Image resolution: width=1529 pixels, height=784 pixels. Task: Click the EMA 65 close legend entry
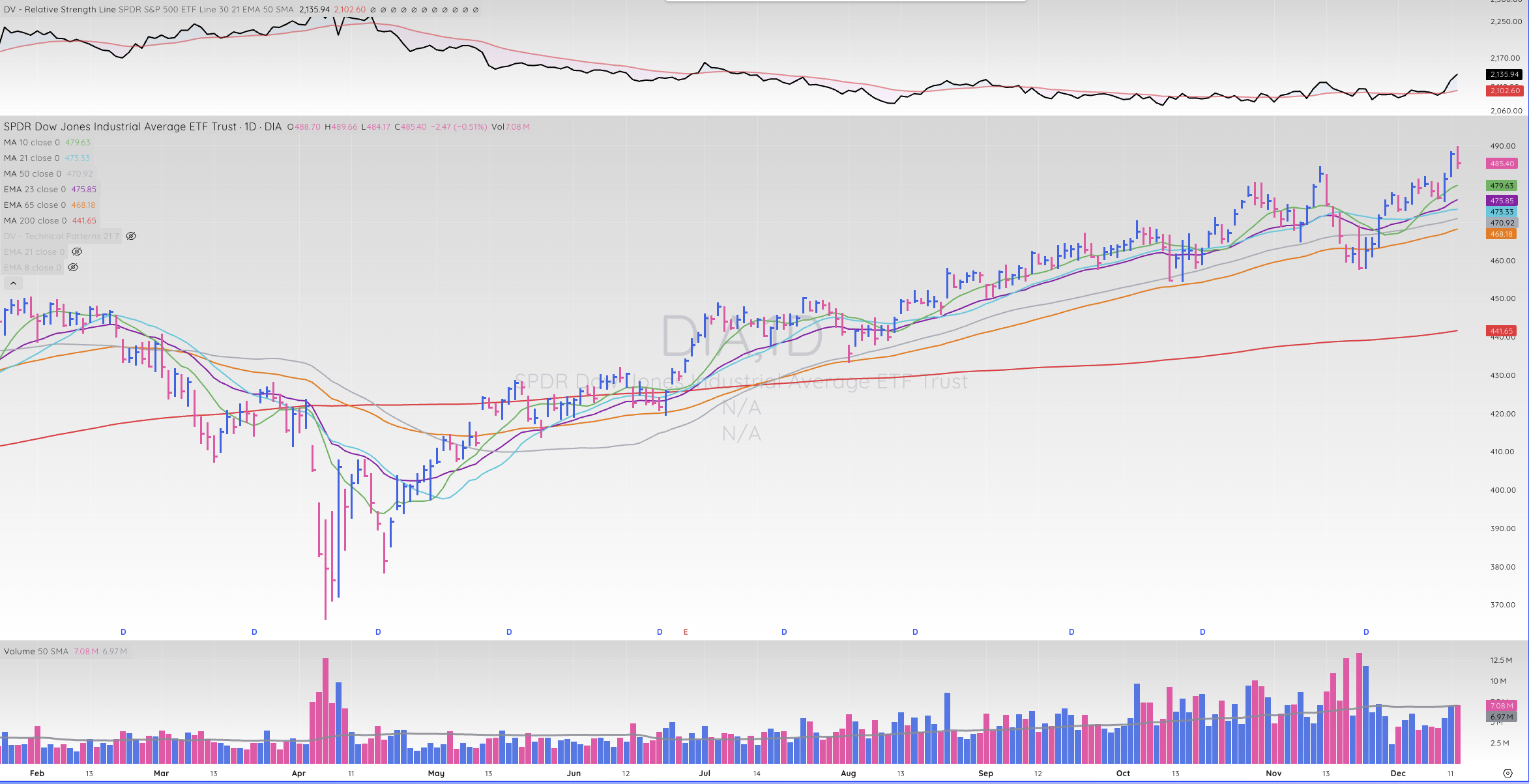pos(35,205)
